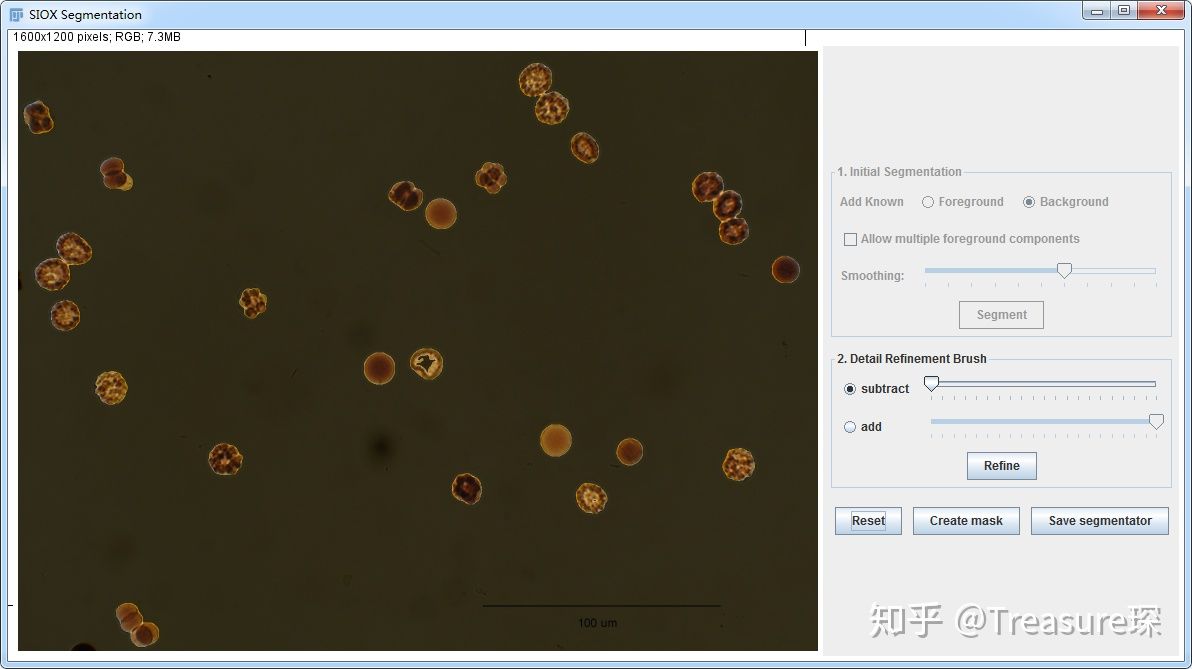The width and height of the screenshot is (1192, 669).
Task: Click the Reset button
Action: (868, 521)
